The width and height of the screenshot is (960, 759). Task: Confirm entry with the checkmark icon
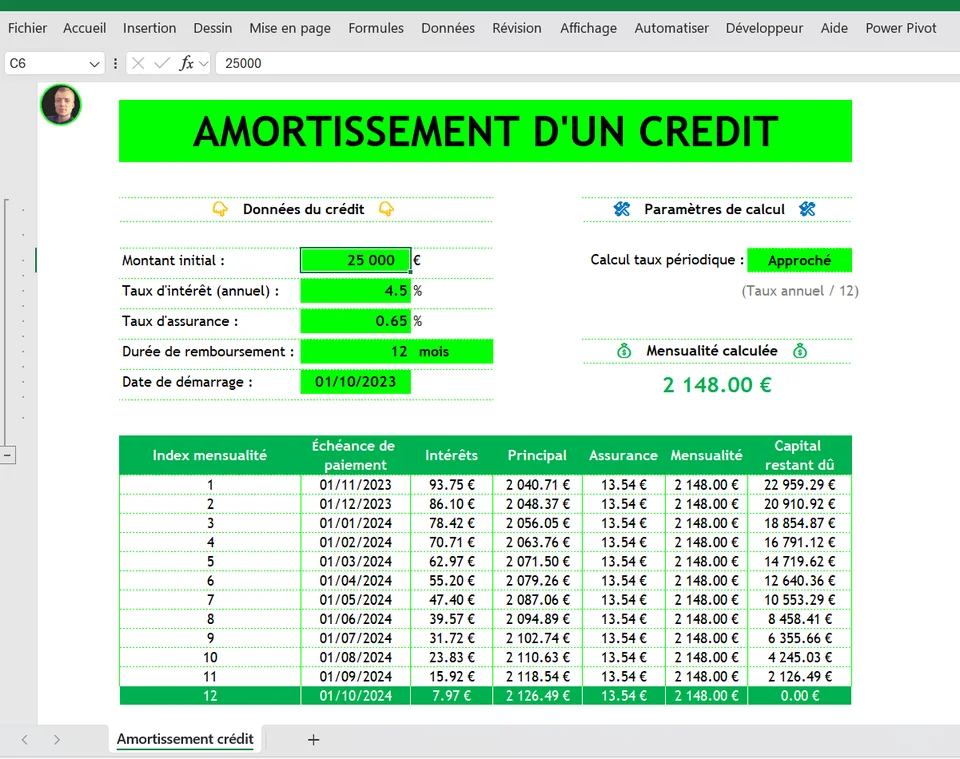[x=162, y=64]
